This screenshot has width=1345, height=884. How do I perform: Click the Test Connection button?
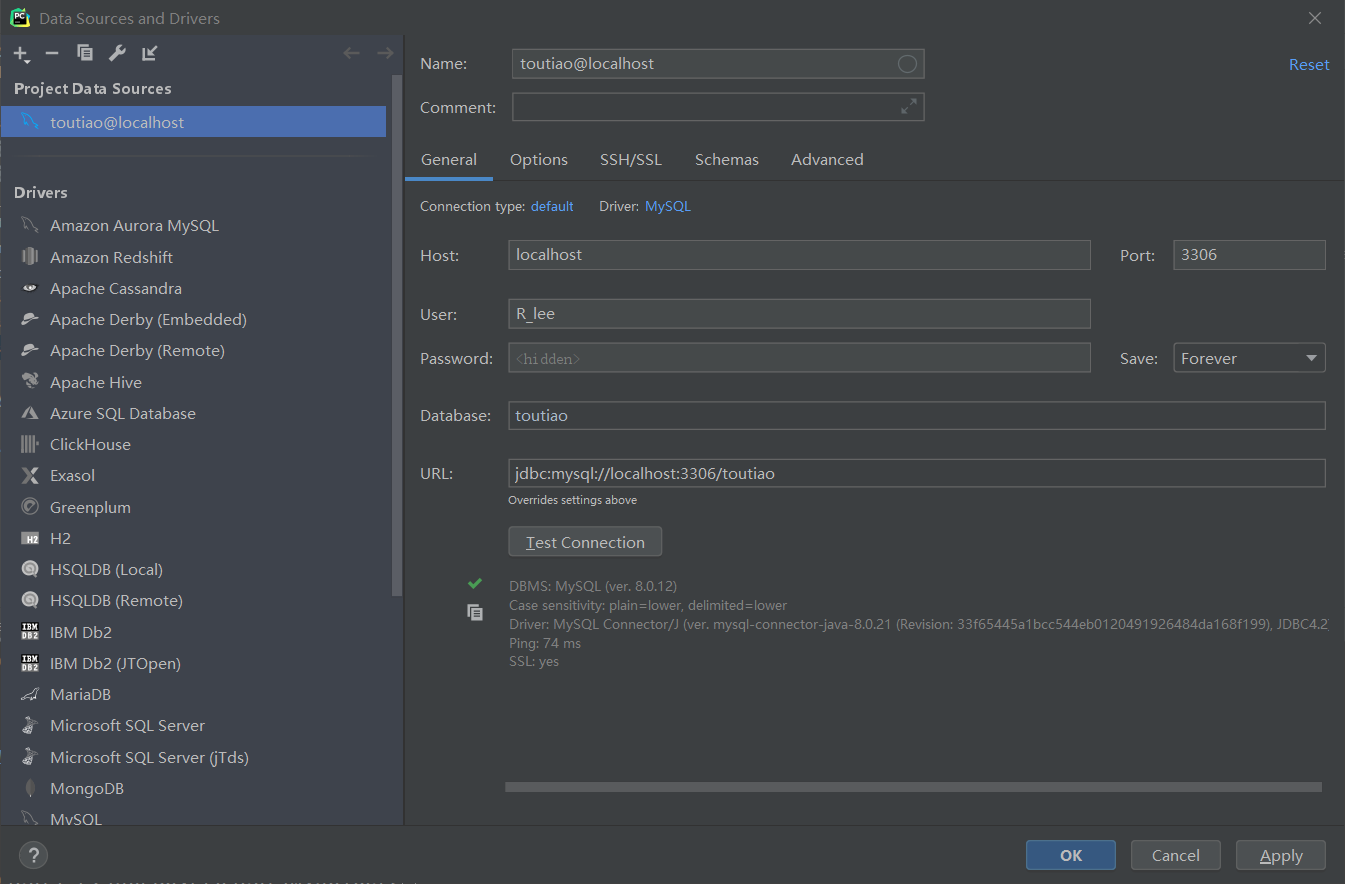[585, 542]
